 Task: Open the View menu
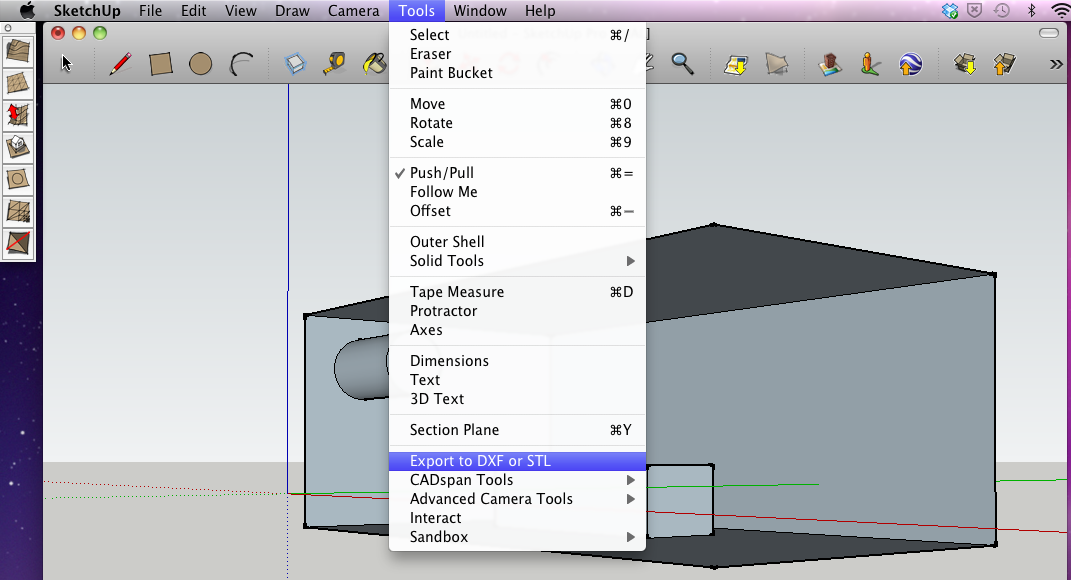click(240, 11)
